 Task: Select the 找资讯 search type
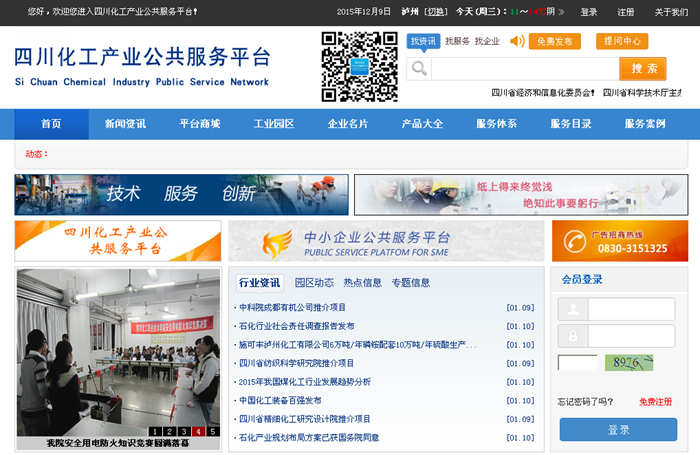tap(423, 41)
